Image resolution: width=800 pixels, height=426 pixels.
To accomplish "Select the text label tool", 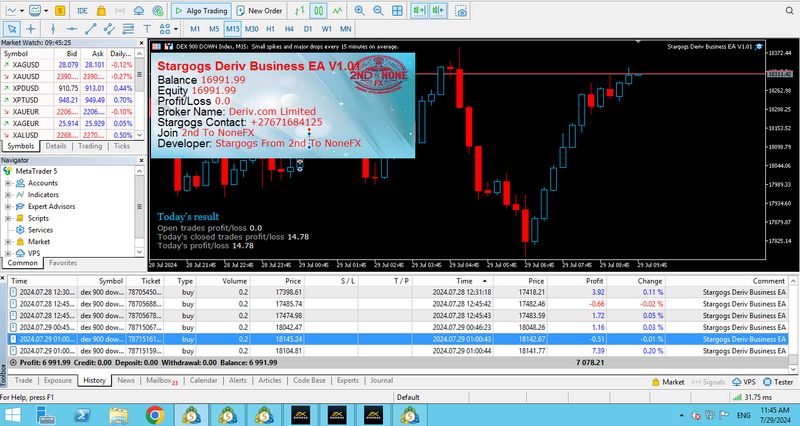I will [147, 29].
